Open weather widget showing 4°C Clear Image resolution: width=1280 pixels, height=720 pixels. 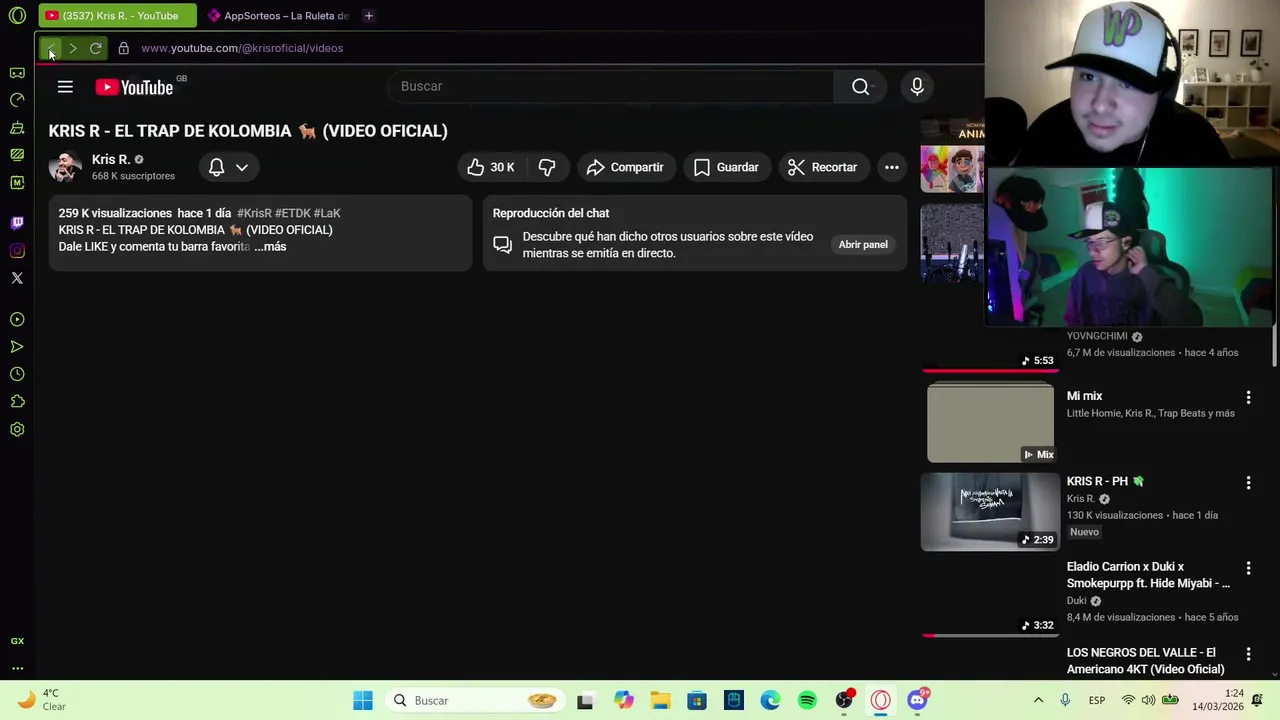pyautogui.click(x=42, y=700)
